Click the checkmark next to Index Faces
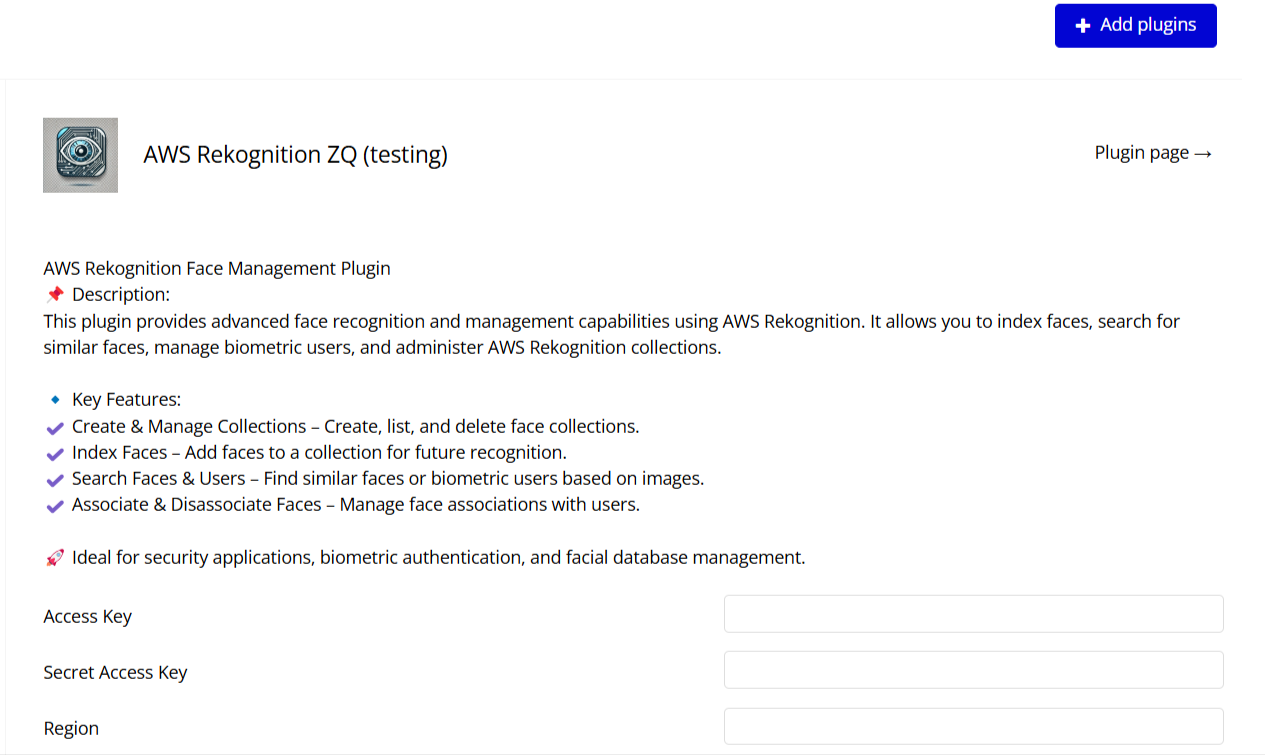 point(55,454)
